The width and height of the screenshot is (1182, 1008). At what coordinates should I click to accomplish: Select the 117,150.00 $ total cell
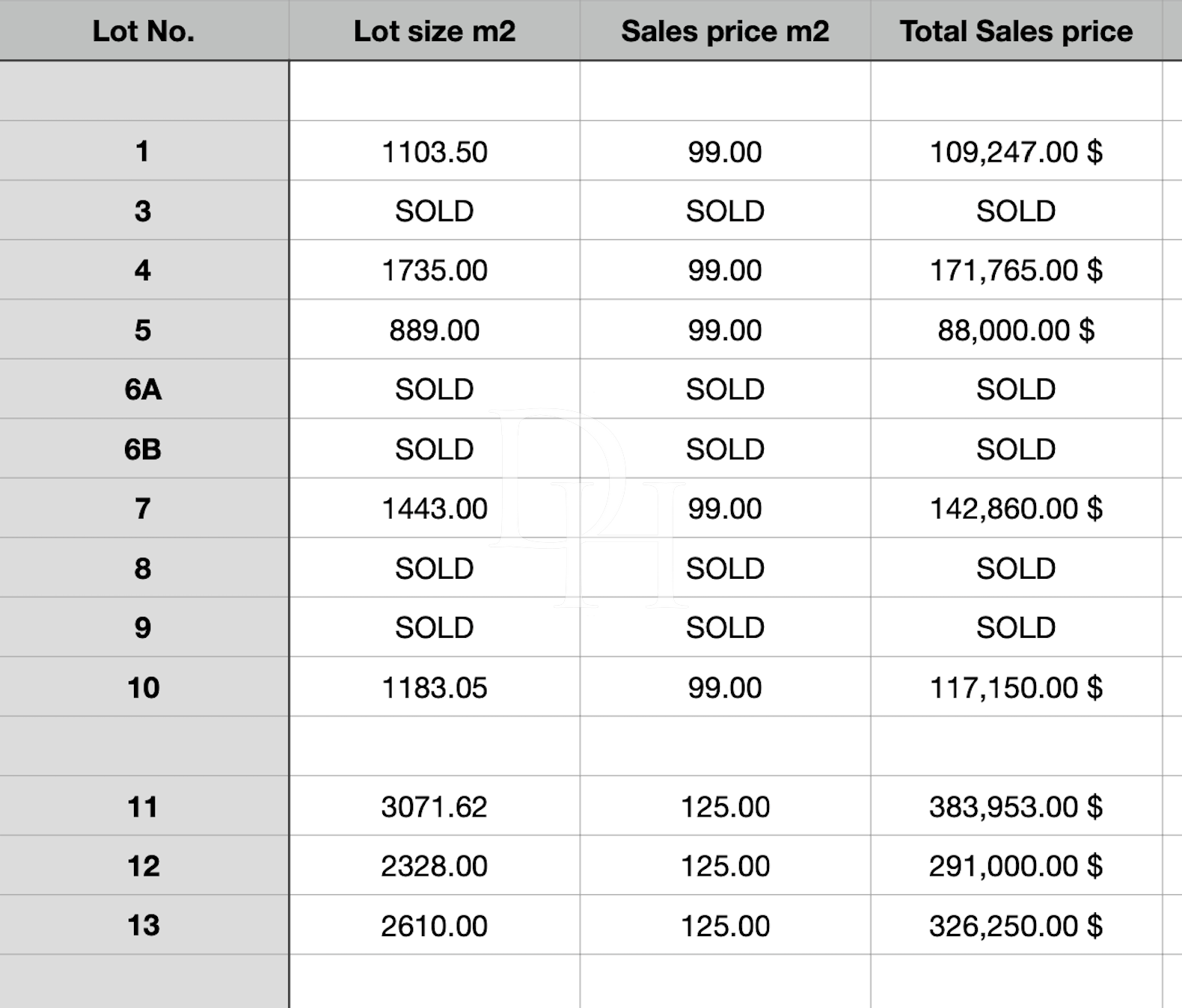(1016, 687)
